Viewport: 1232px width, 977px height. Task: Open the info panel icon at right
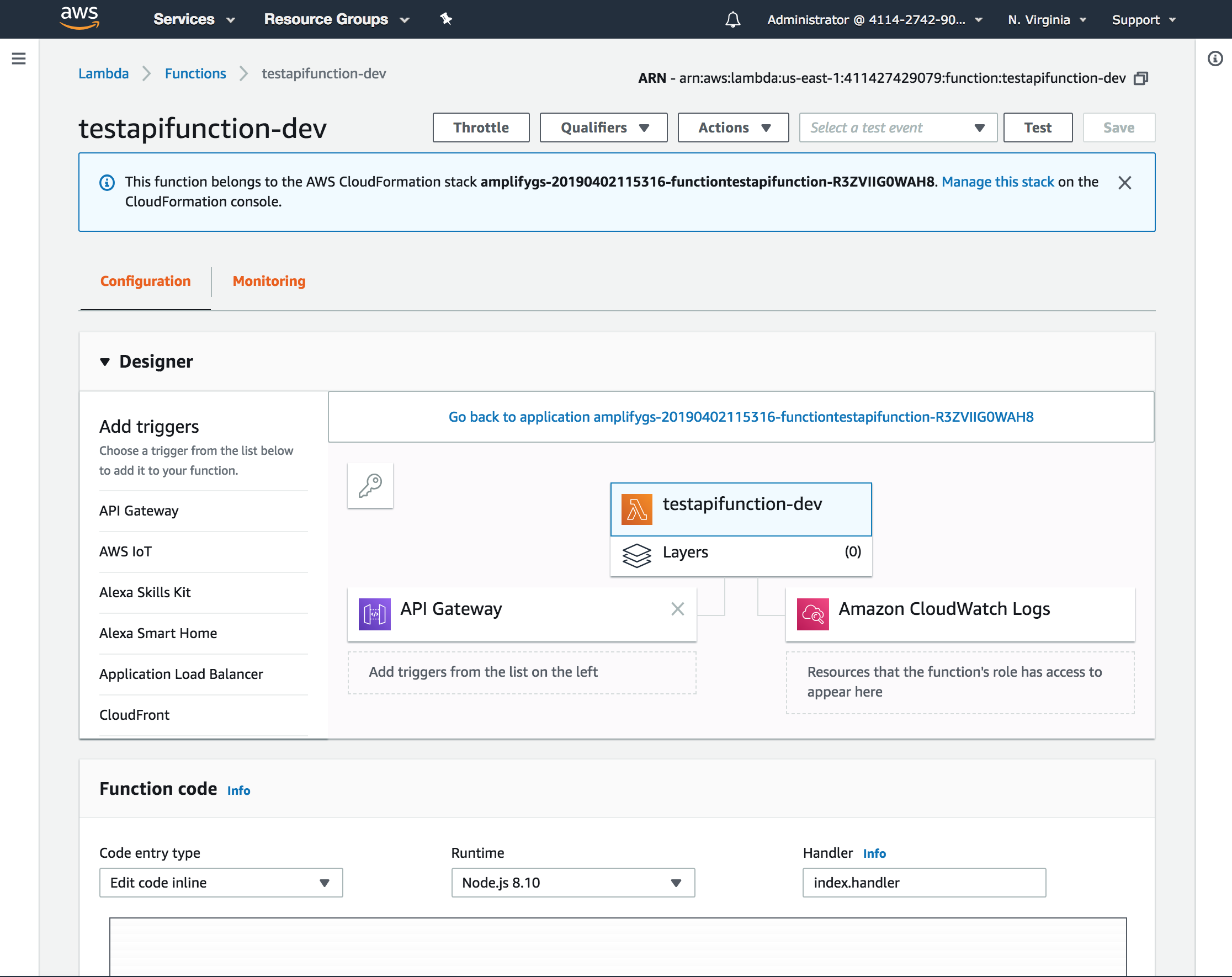coord(1215,59)
